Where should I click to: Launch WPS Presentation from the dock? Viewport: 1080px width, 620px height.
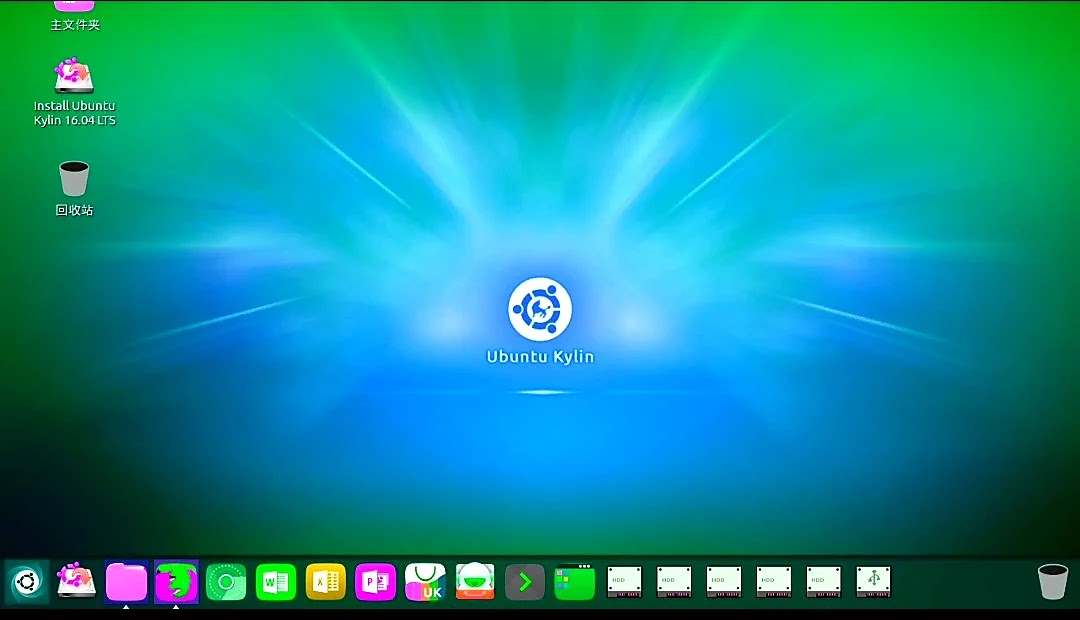click(375, 582)
